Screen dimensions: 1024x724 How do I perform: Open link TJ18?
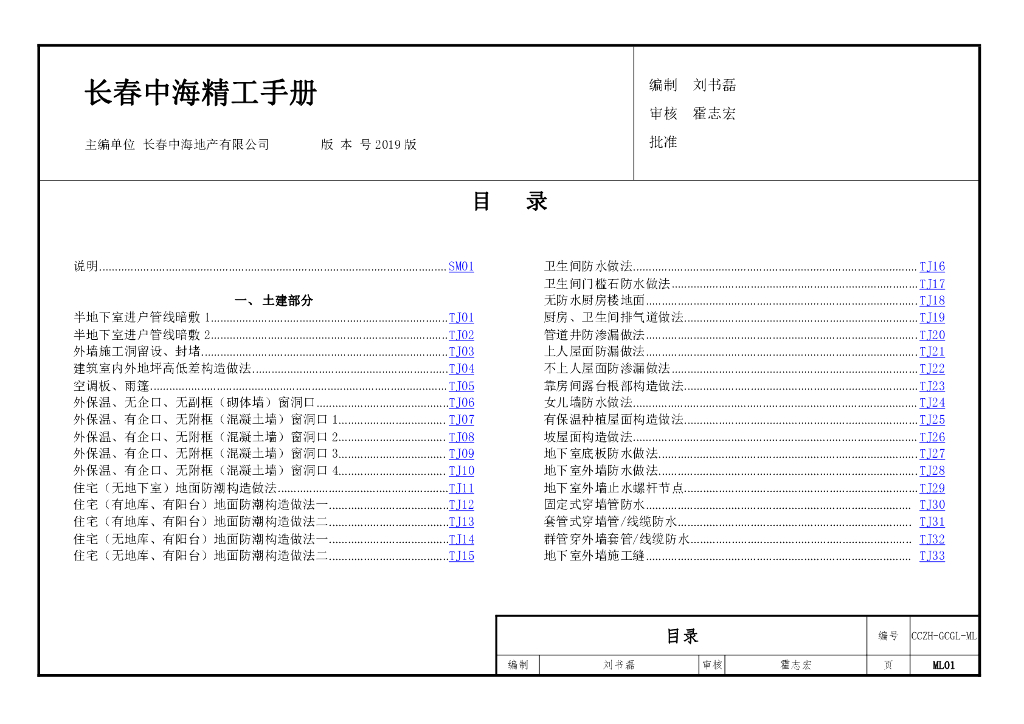pos(932,300)
